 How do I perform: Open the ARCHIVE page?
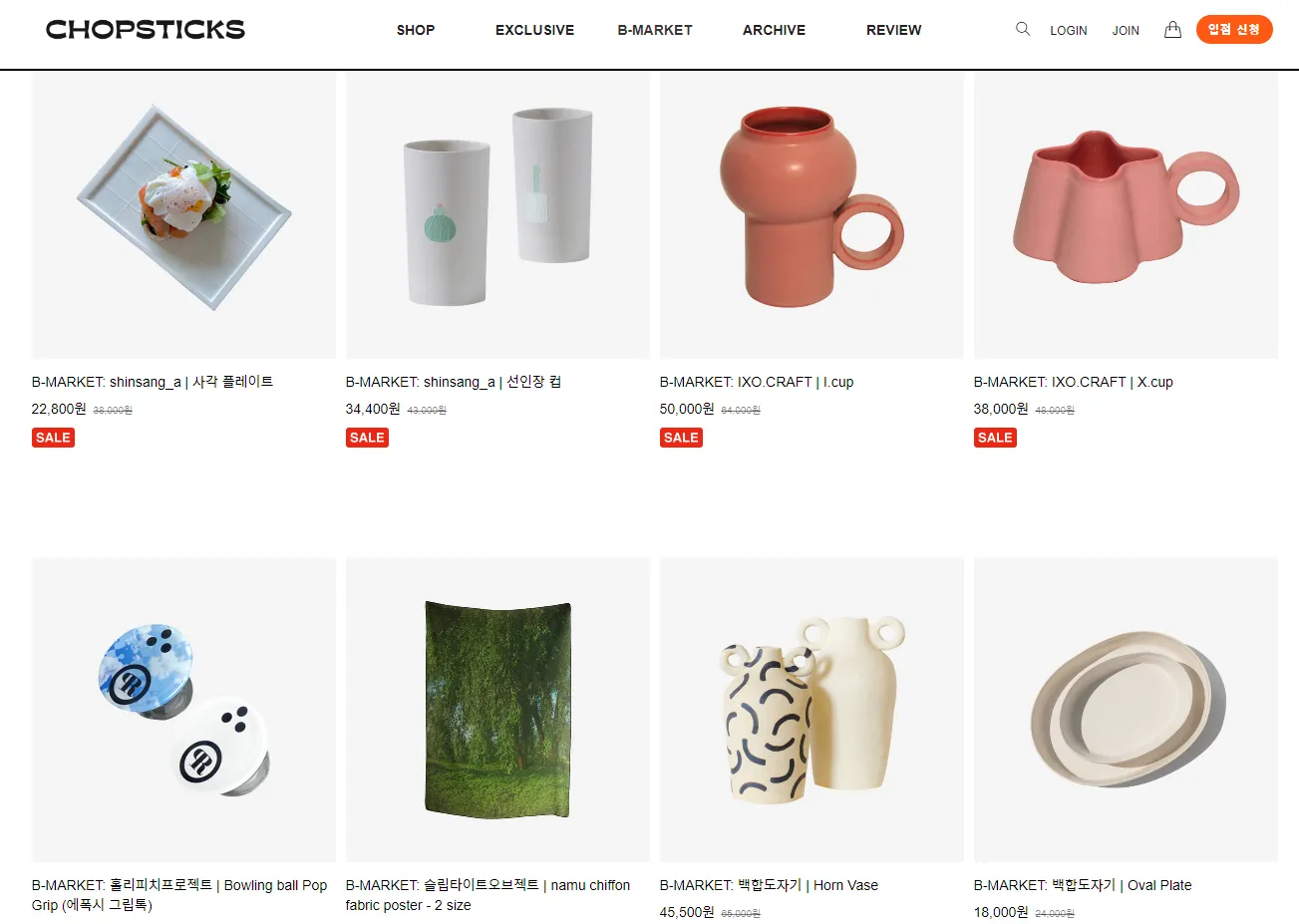click(x=774, y=30)
